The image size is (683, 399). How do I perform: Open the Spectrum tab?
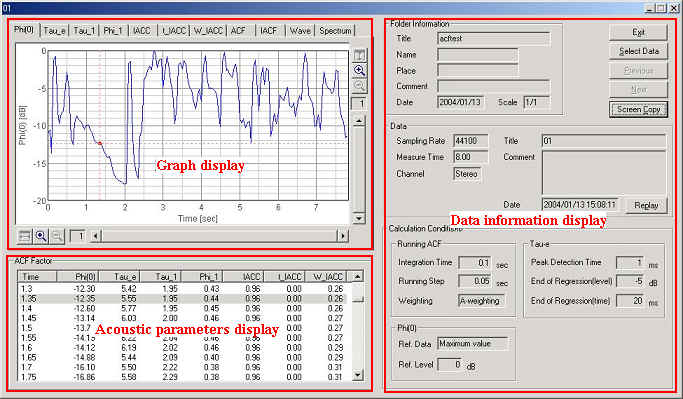[335, 31]
